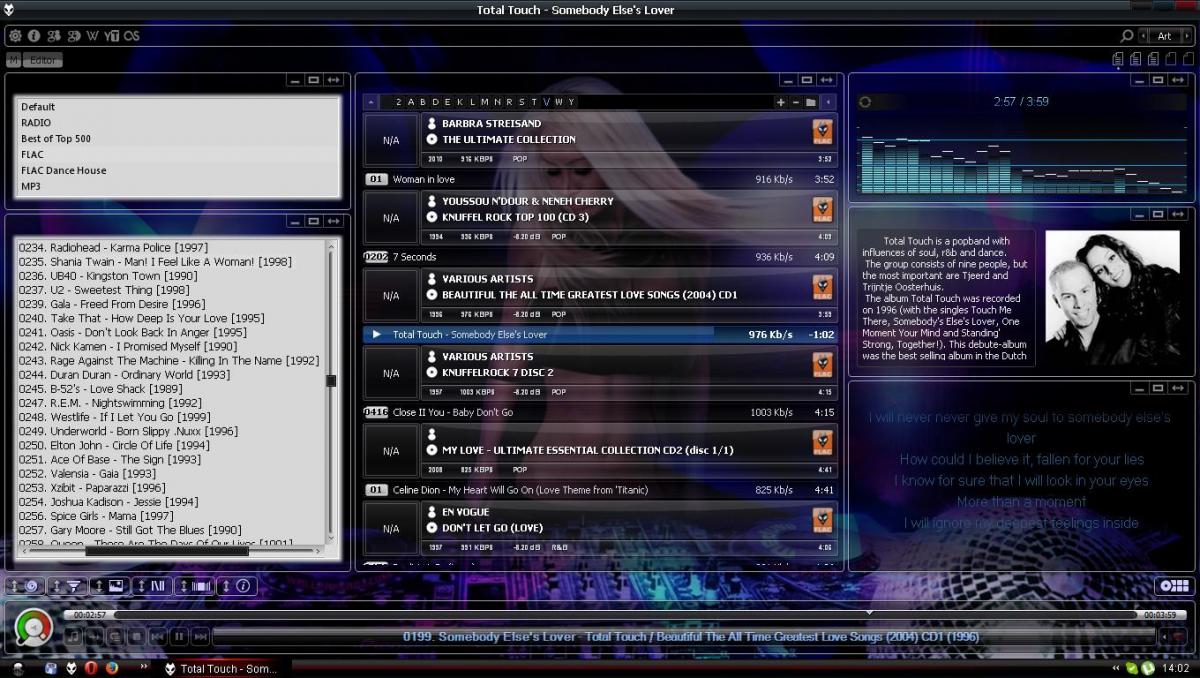This screenshot has width=1200, height=678.
Task: Click the search magnifier icon
Action: [1127, 36]
